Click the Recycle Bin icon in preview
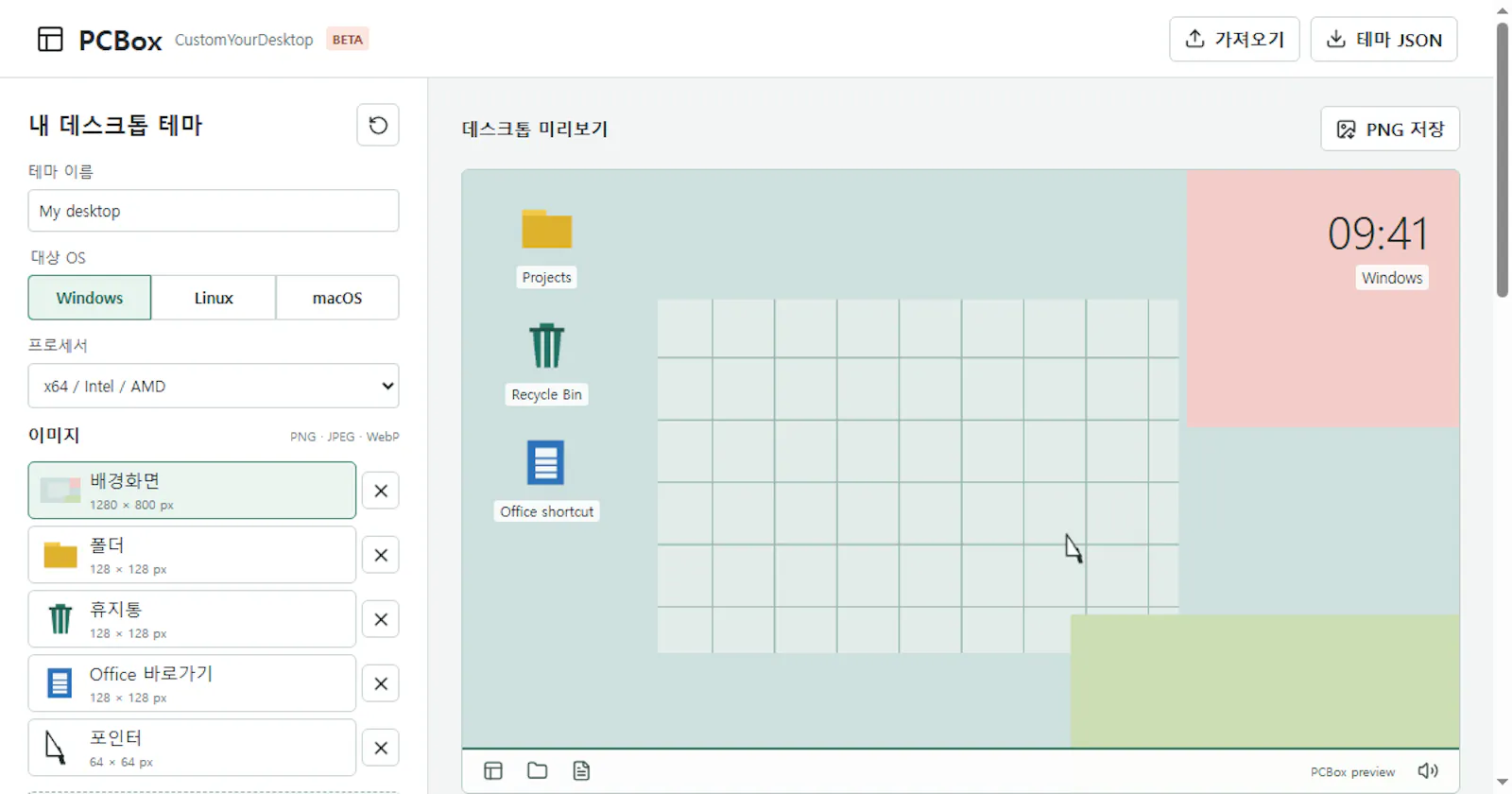The height and width of the screenshot is (794, 1512). click(x=546, y=346)
